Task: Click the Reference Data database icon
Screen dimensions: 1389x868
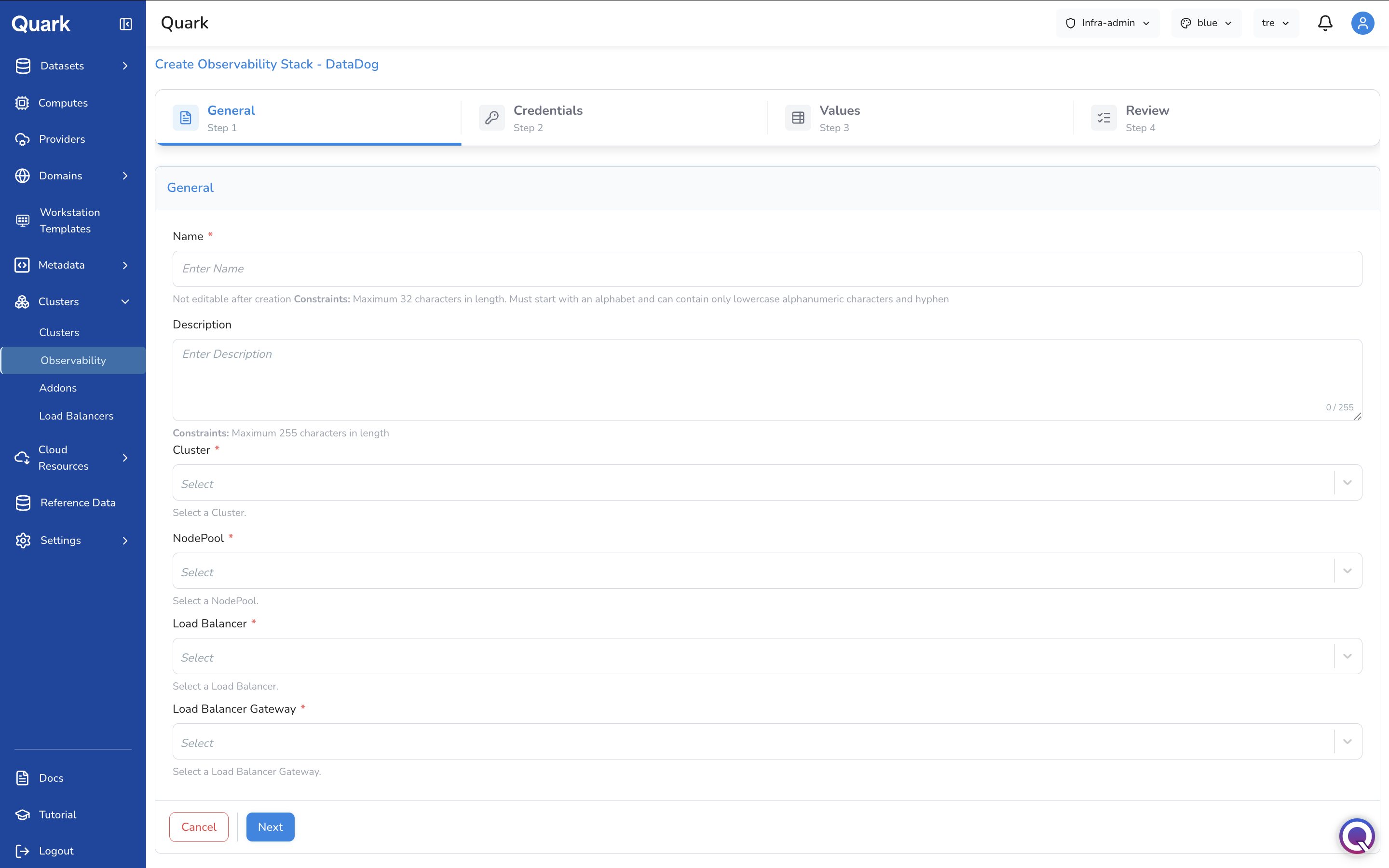Action: coord(23,503)
